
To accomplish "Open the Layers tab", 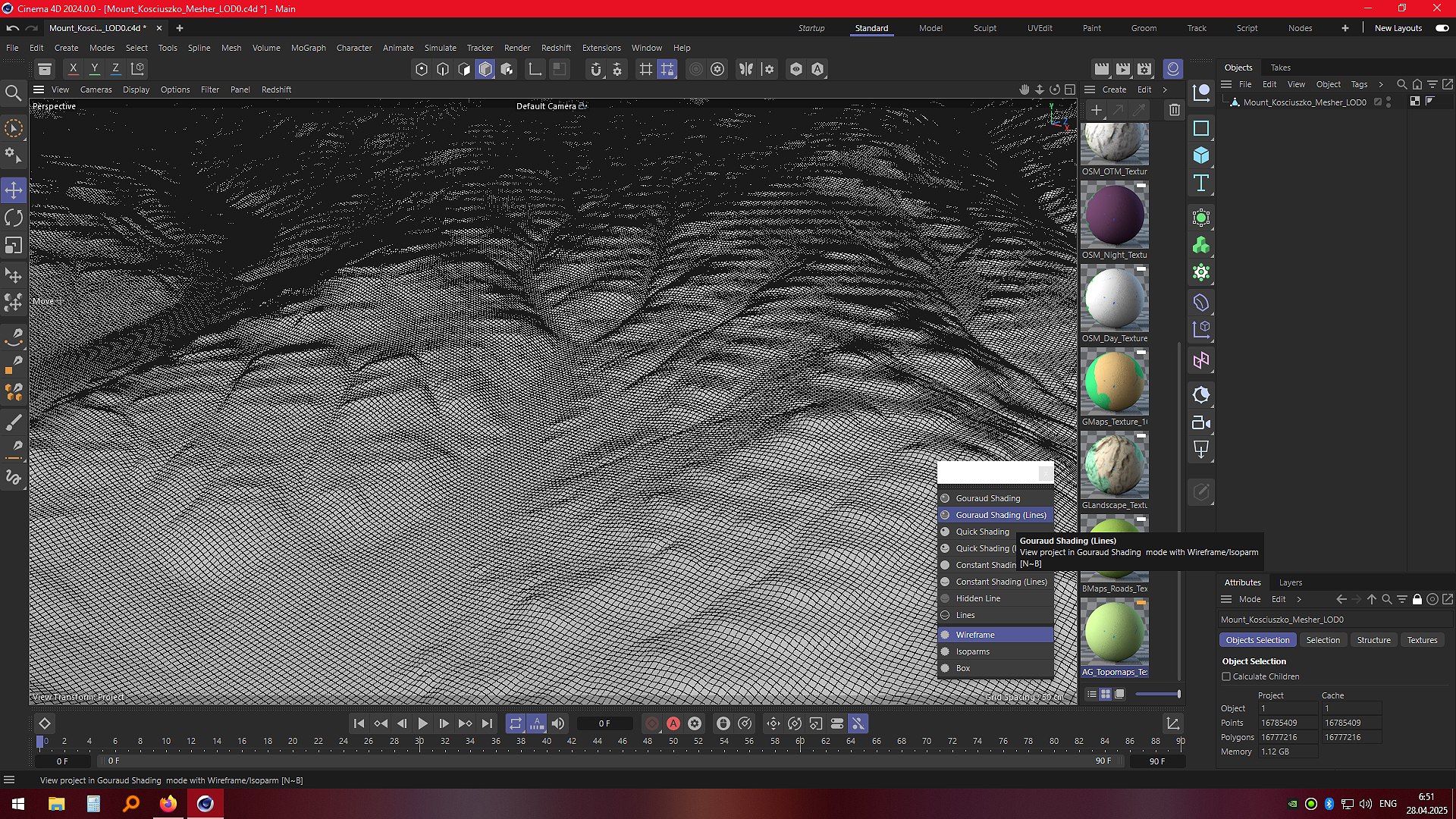I will coord(1290,582).
